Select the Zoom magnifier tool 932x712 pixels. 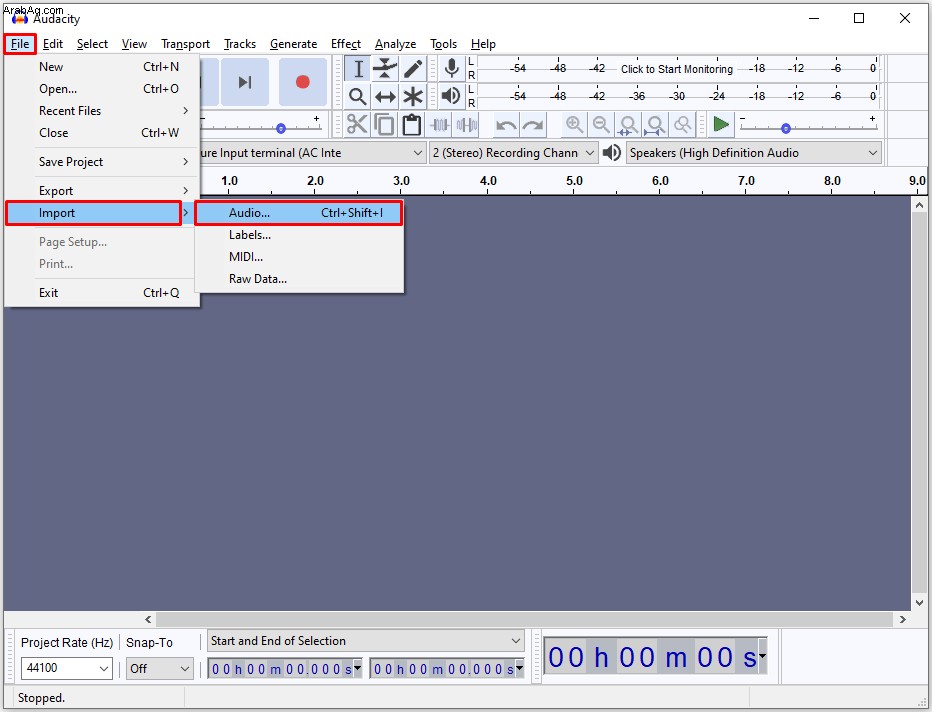(358, 96)
